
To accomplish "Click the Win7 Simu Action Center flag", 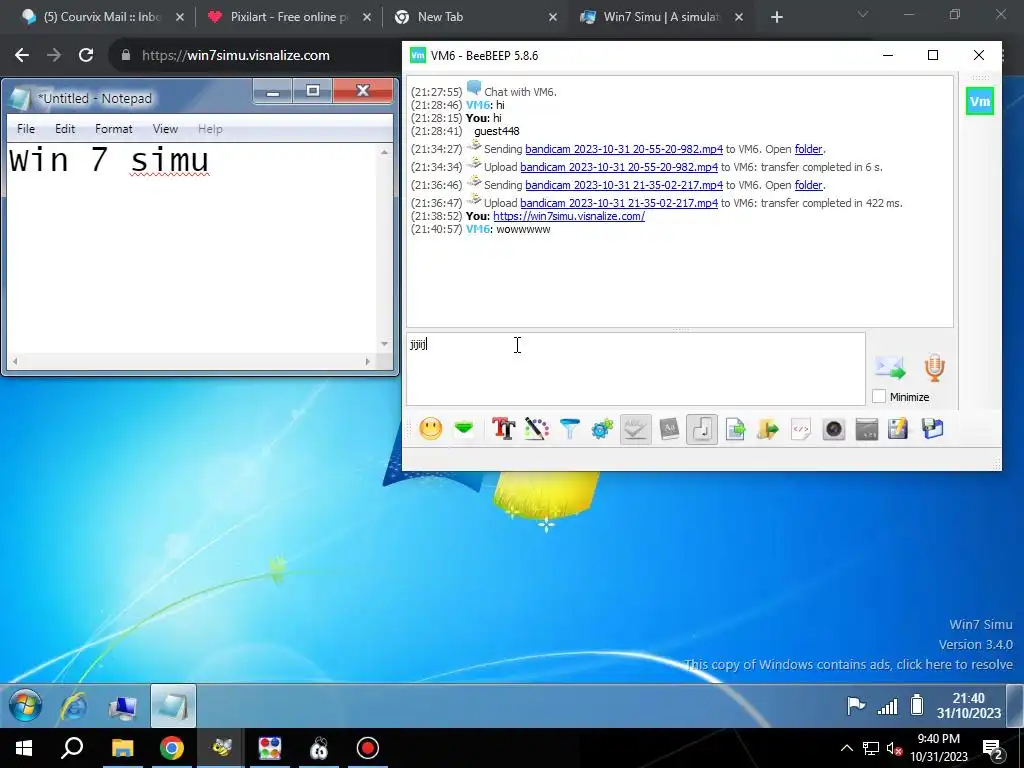I will tap(856, 706).
